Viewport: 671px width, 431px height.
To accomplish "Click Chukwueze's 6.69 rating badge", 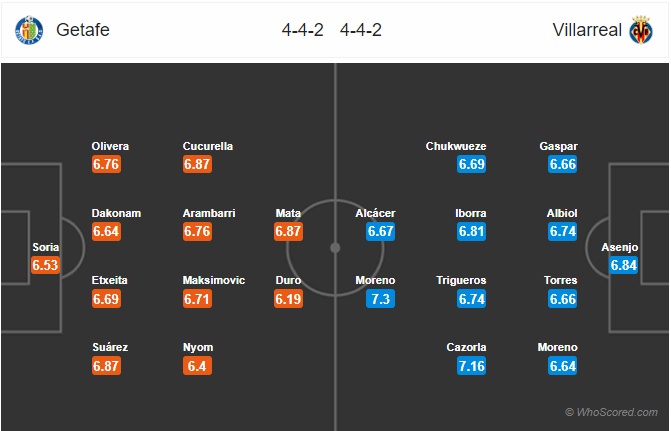I will click(471, 164).
